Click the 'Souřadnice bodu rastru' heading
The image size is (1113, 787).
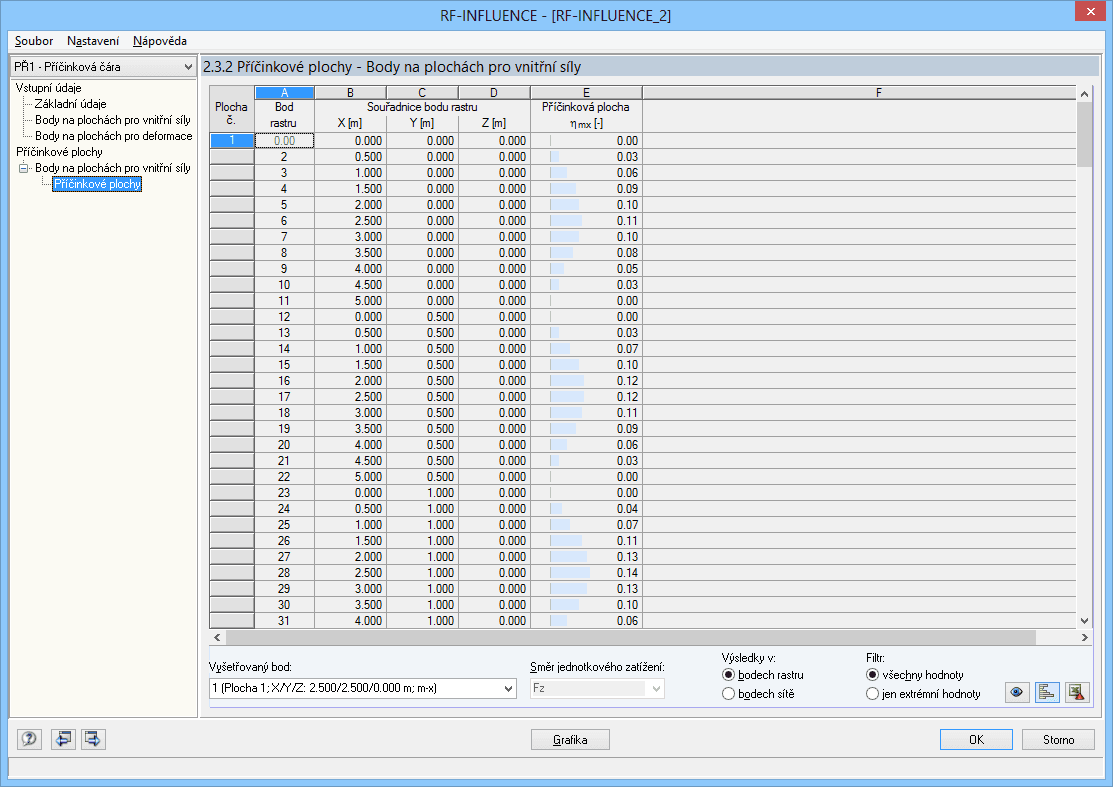click(x=422, y=107)
